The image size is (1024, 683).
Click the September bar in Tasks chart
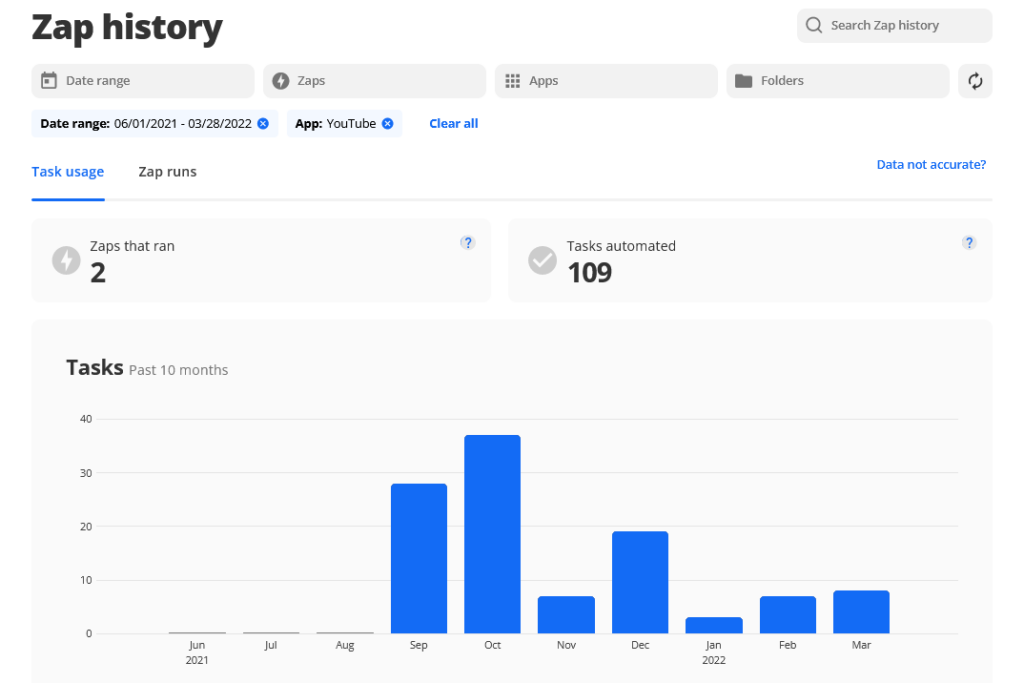[x=419, y=558]
